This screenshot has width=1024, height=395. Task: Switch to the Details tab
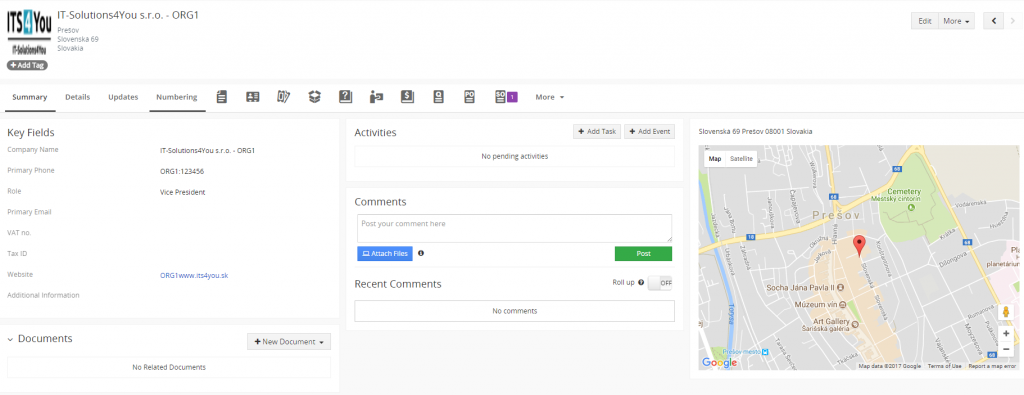[78, 97]
